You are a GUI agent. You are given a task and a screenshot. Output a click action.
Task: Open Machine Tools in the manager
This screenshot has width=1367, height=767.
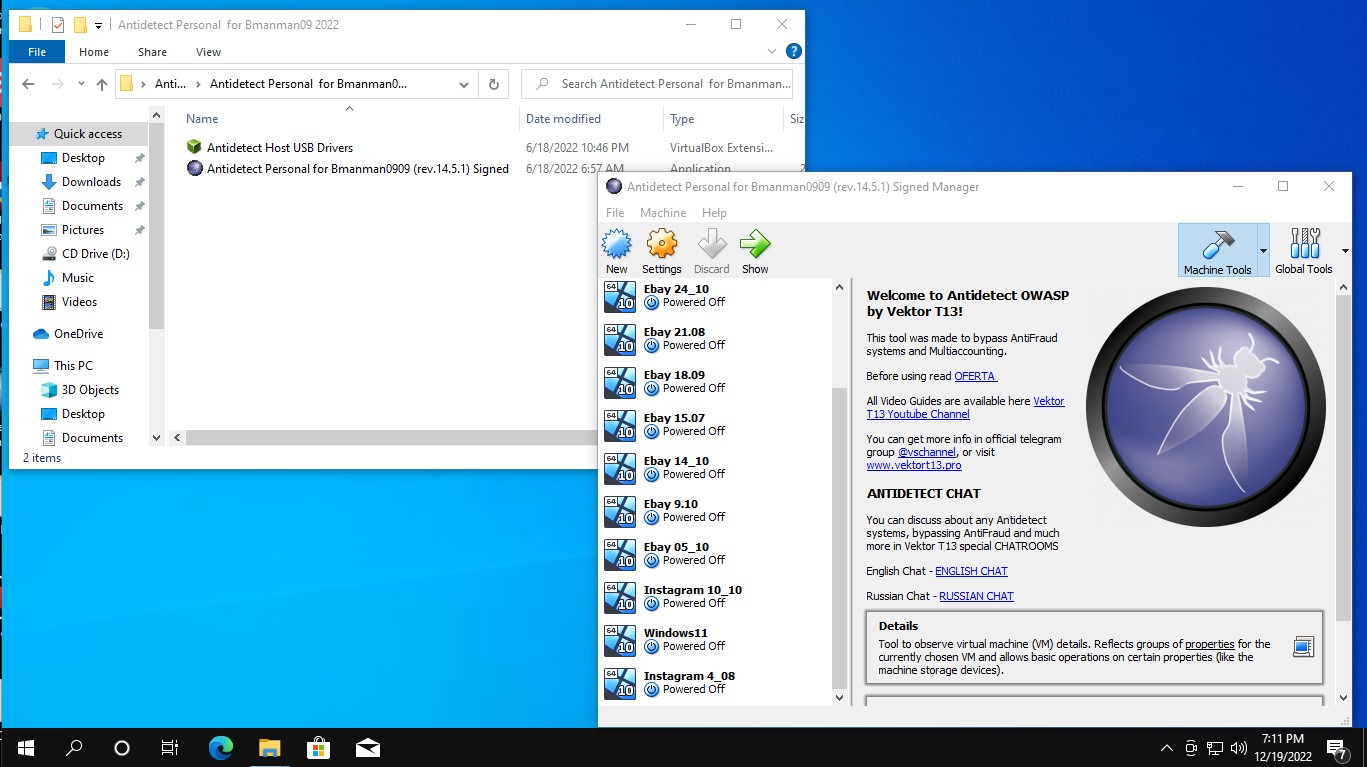[1220, 249]
